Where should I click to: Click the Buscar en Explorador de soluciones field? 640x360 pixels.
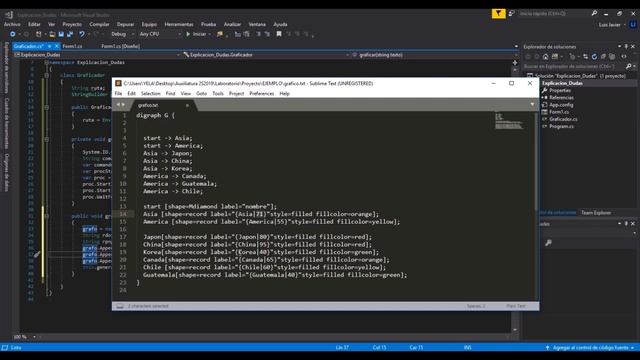pos(574,66)
